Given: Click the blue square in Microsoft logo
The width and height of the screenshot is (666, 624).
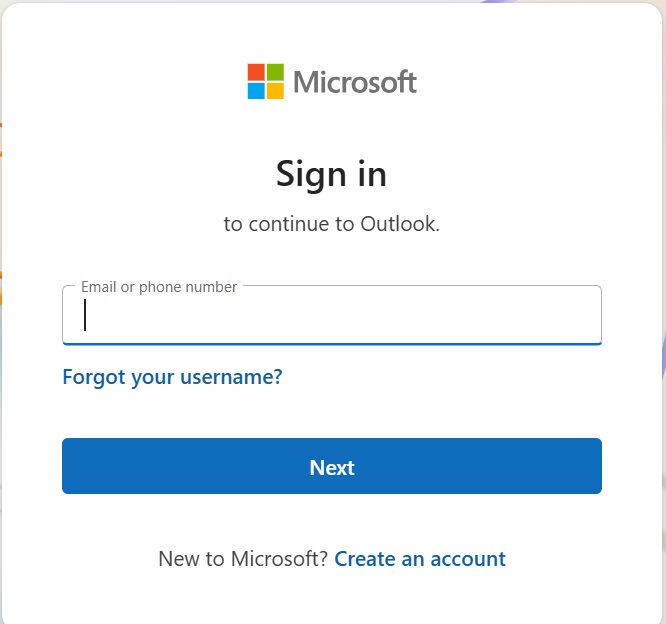Looking at the screenshot, I should click(x=256, y=91).
